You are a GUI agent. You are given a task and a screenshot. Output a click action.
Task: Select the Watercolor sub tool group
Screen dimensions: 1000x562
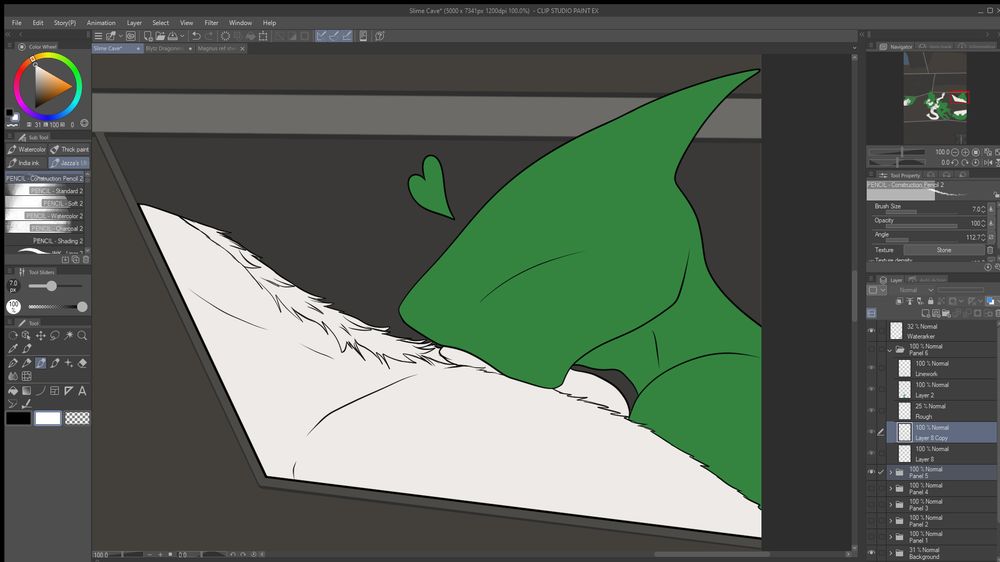click(26, 149)
